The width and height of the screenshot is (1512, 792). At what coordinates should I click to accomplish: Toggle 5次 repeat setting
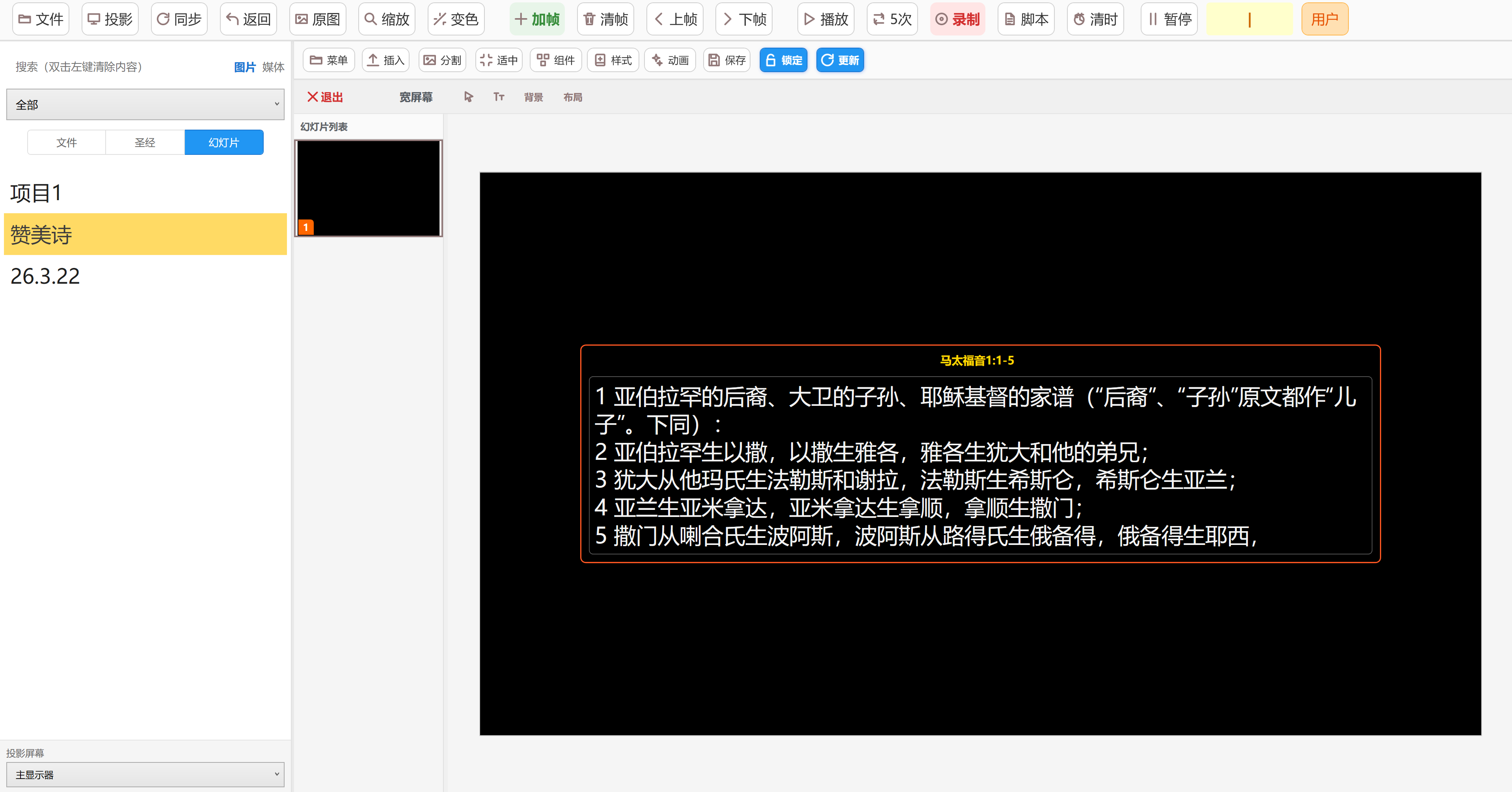[x=891, y=19]
